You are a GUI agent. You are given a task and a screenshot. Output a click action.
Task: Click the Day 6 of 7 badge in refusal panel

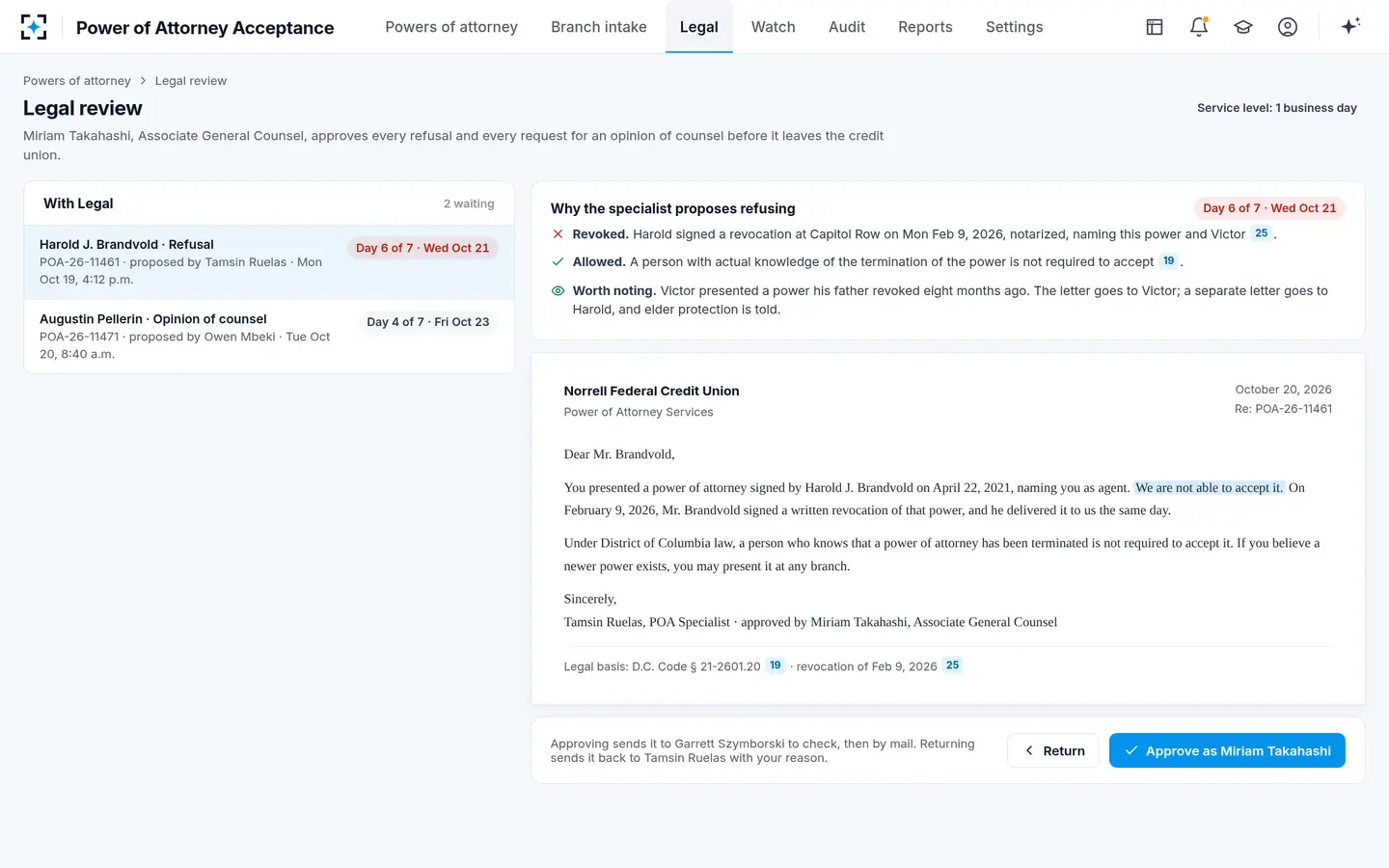1269,208
